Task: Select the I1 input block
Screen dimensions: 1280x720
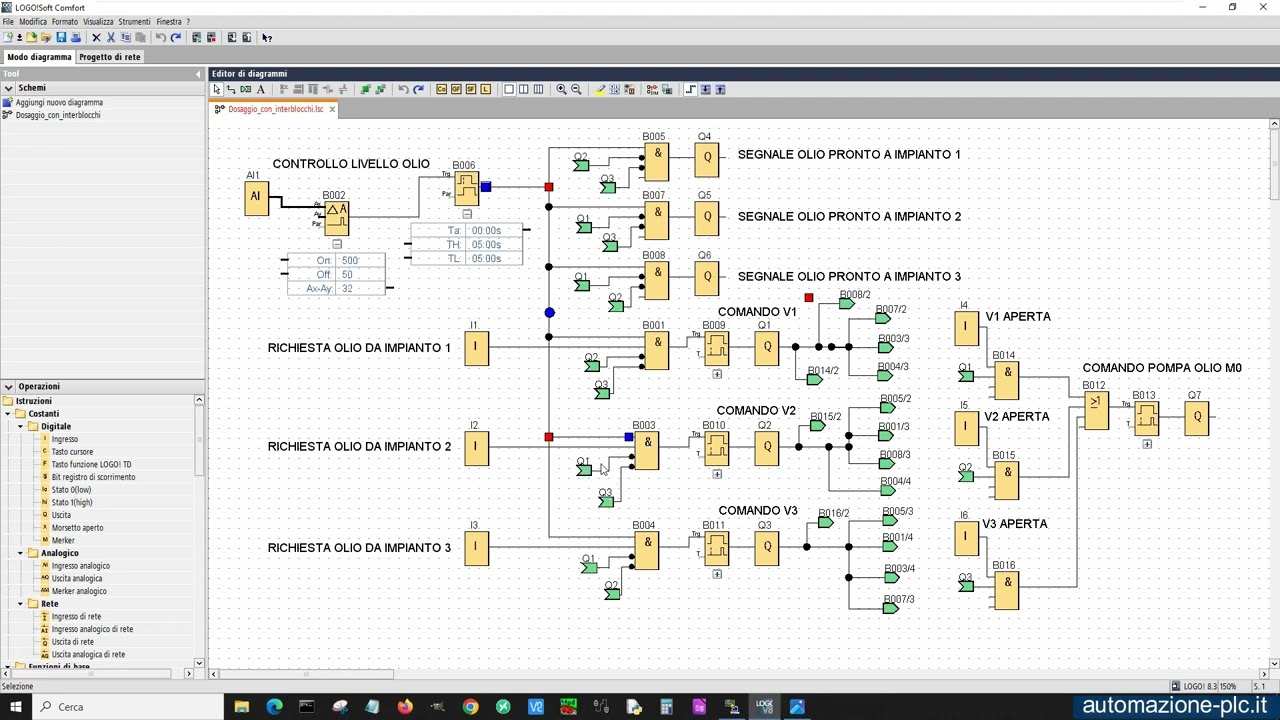Action: pos(476,348)
